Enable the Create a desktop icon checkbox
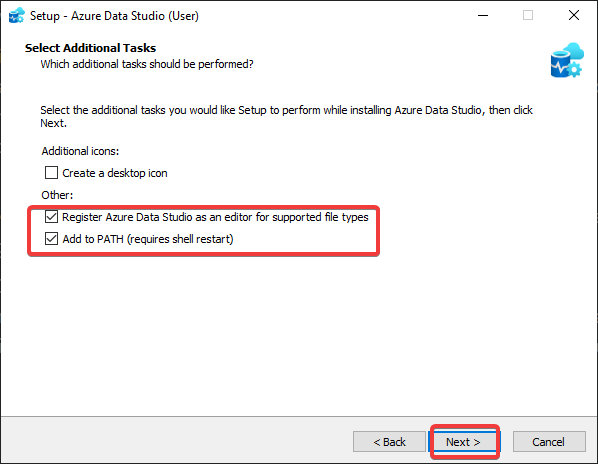The height and width of the screenshot is (464, 598). coord(51,173)
